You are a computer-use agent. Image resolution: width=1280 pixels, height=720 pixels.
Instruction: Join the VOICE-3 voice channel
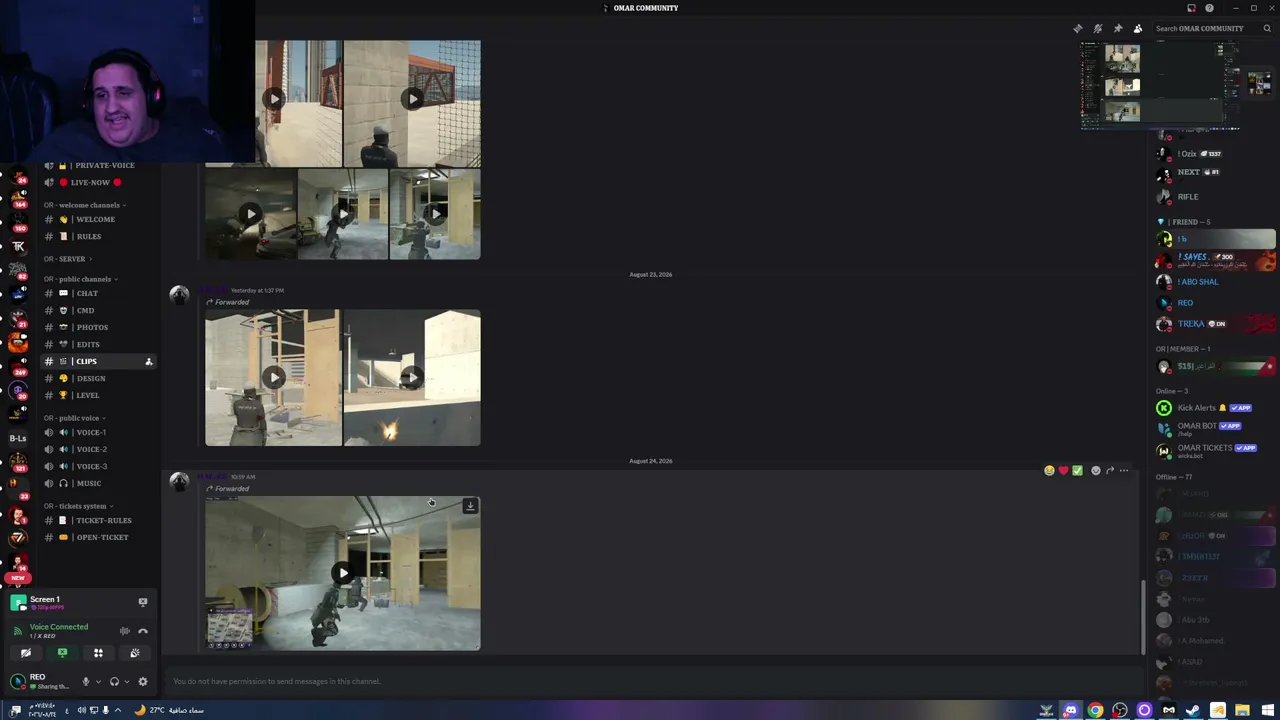[98, 466]
